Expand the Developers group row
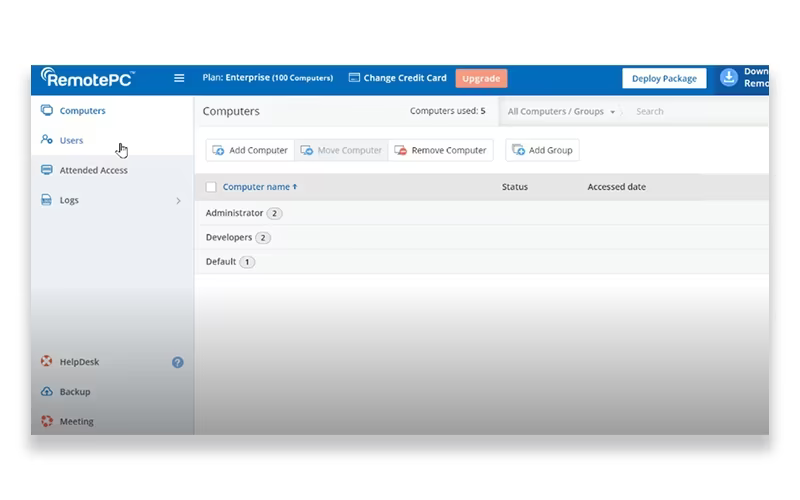800x500 pixels. coord(482,237)
